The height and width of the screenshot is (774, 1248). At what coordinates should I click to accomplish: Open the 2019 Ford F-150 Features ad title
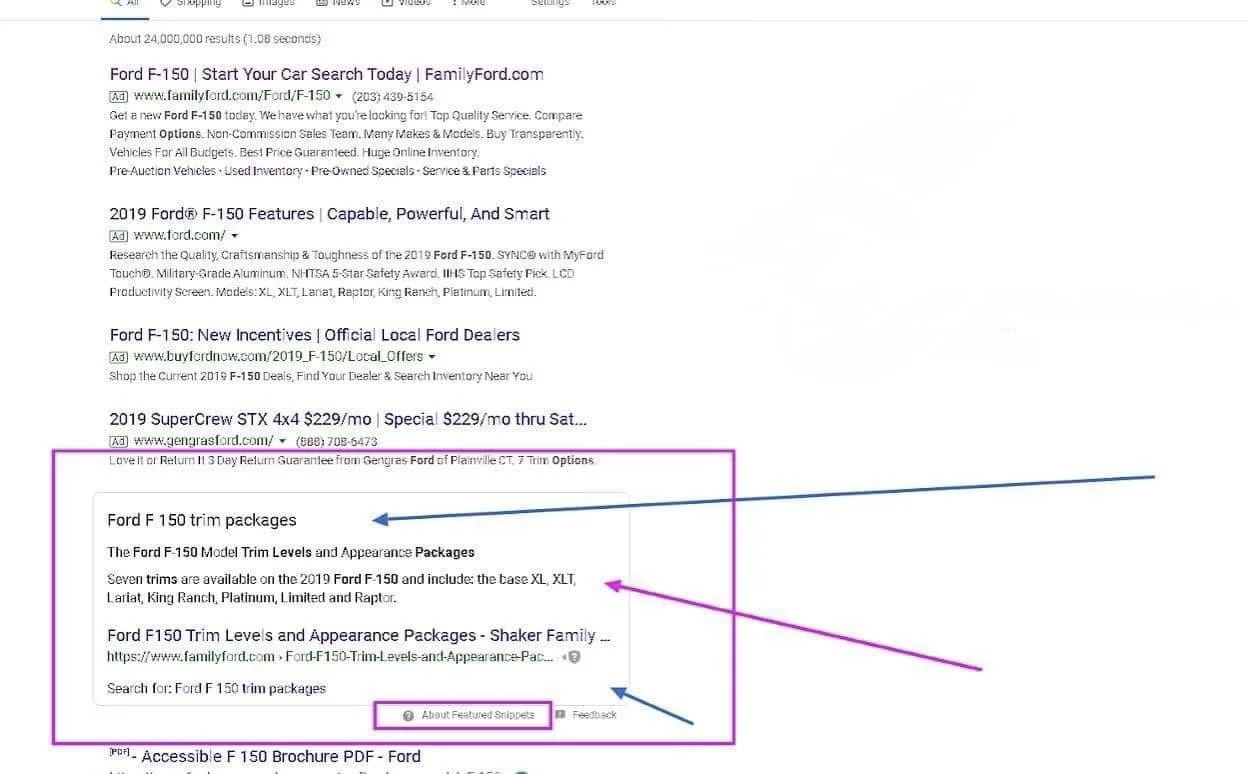click(x=329, y=214)
